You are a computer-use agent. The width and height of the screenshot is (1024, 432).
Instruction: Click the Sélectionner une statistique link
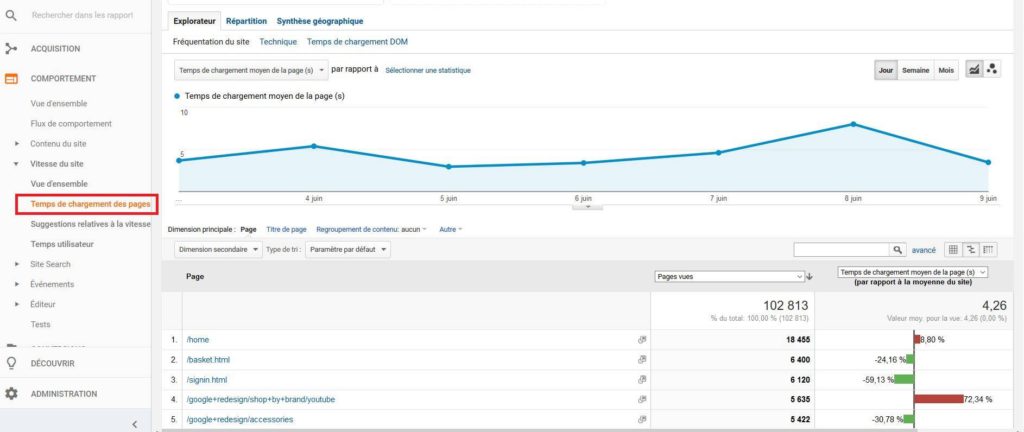tap(428, 70)
